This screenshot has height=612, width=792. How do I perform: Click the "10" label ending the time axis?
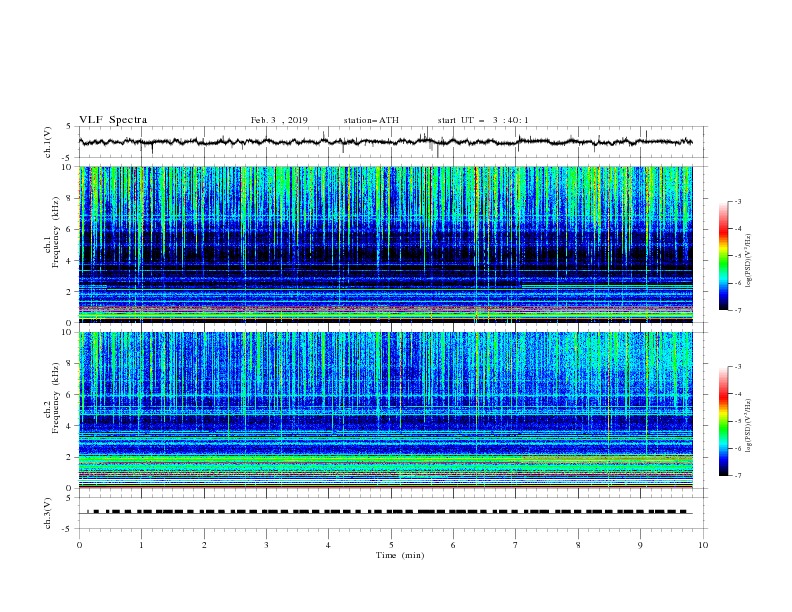(x=703, y=545)
